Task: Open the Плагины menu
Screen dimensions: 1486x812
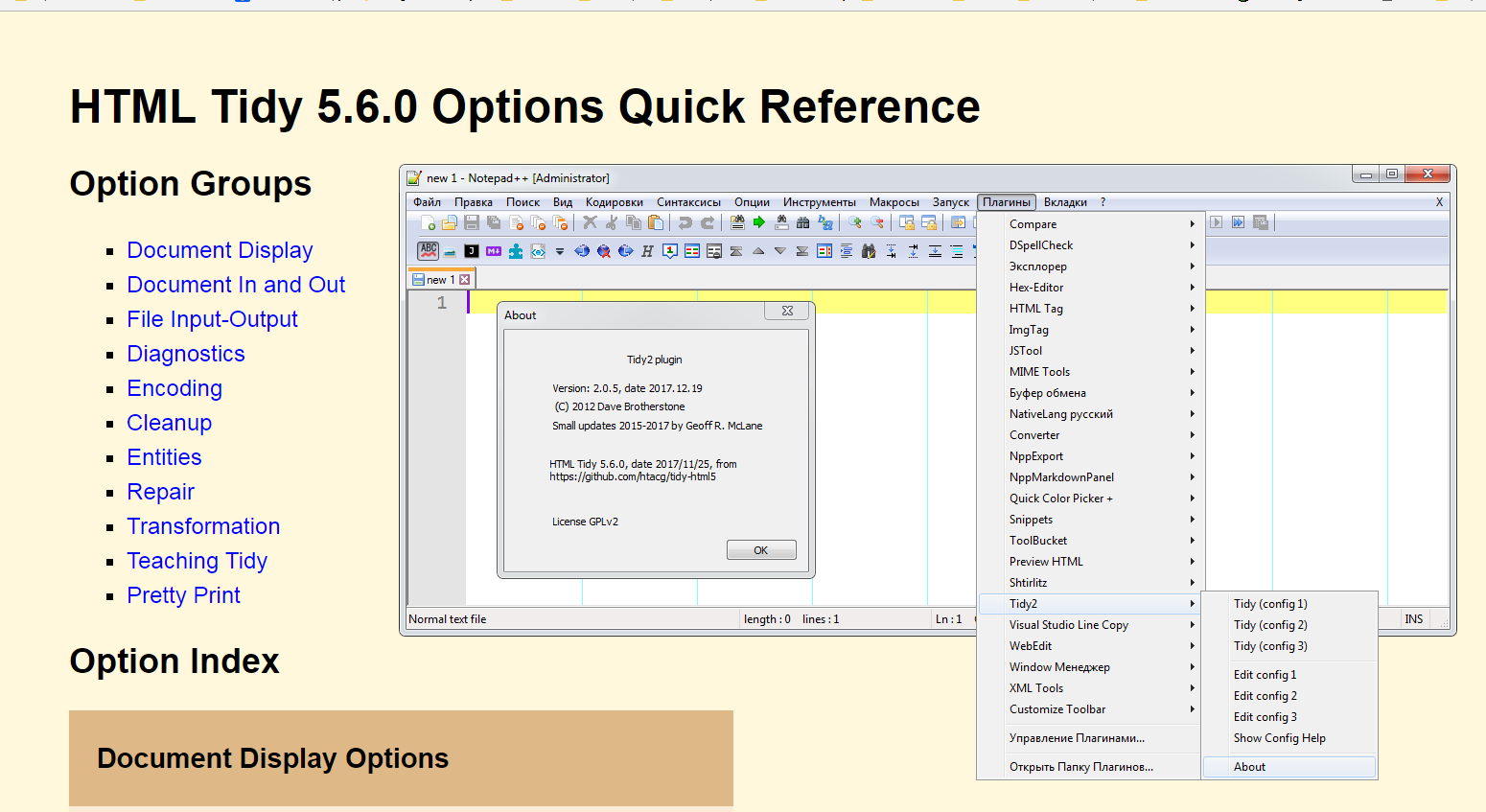Action: coord(1007,202)
